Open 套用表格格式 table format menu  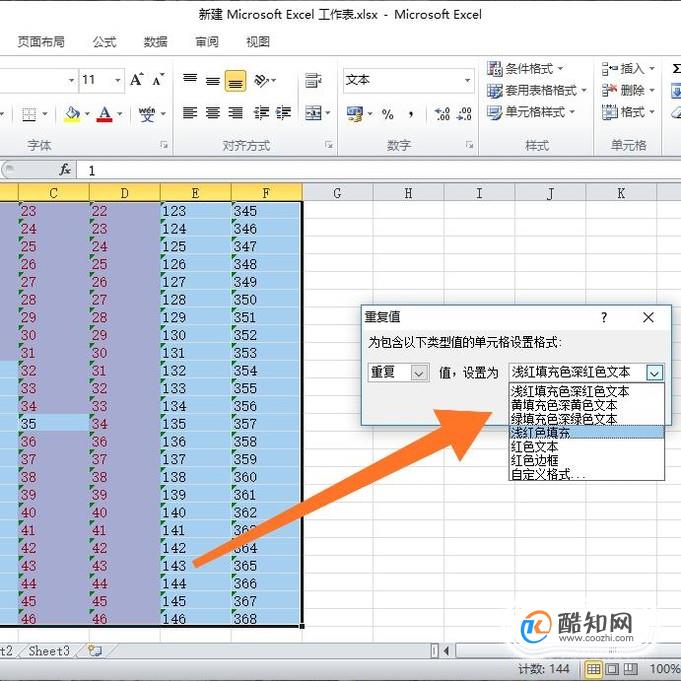(x=536, y=90)
